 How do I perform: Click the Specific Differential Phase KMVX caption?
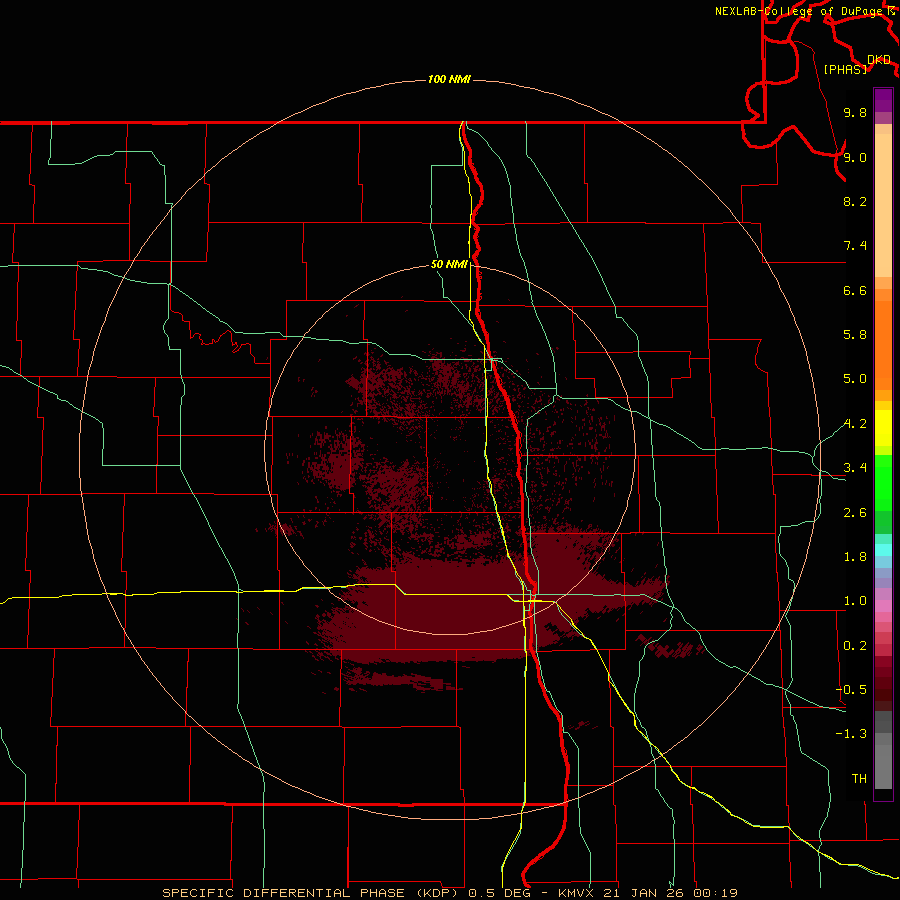[449, 893]
